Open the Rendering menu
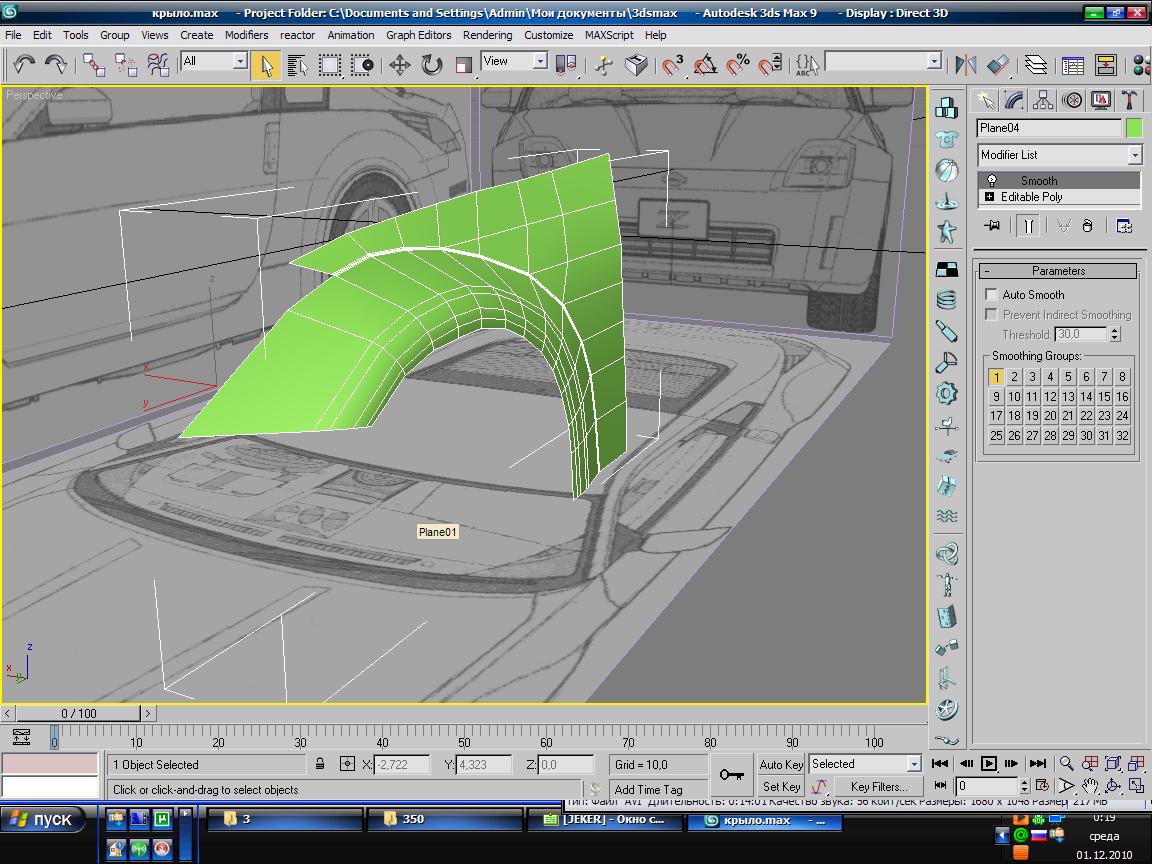Image resolution: width=1152 pixels, height=864 pixels. pos(487,35)
